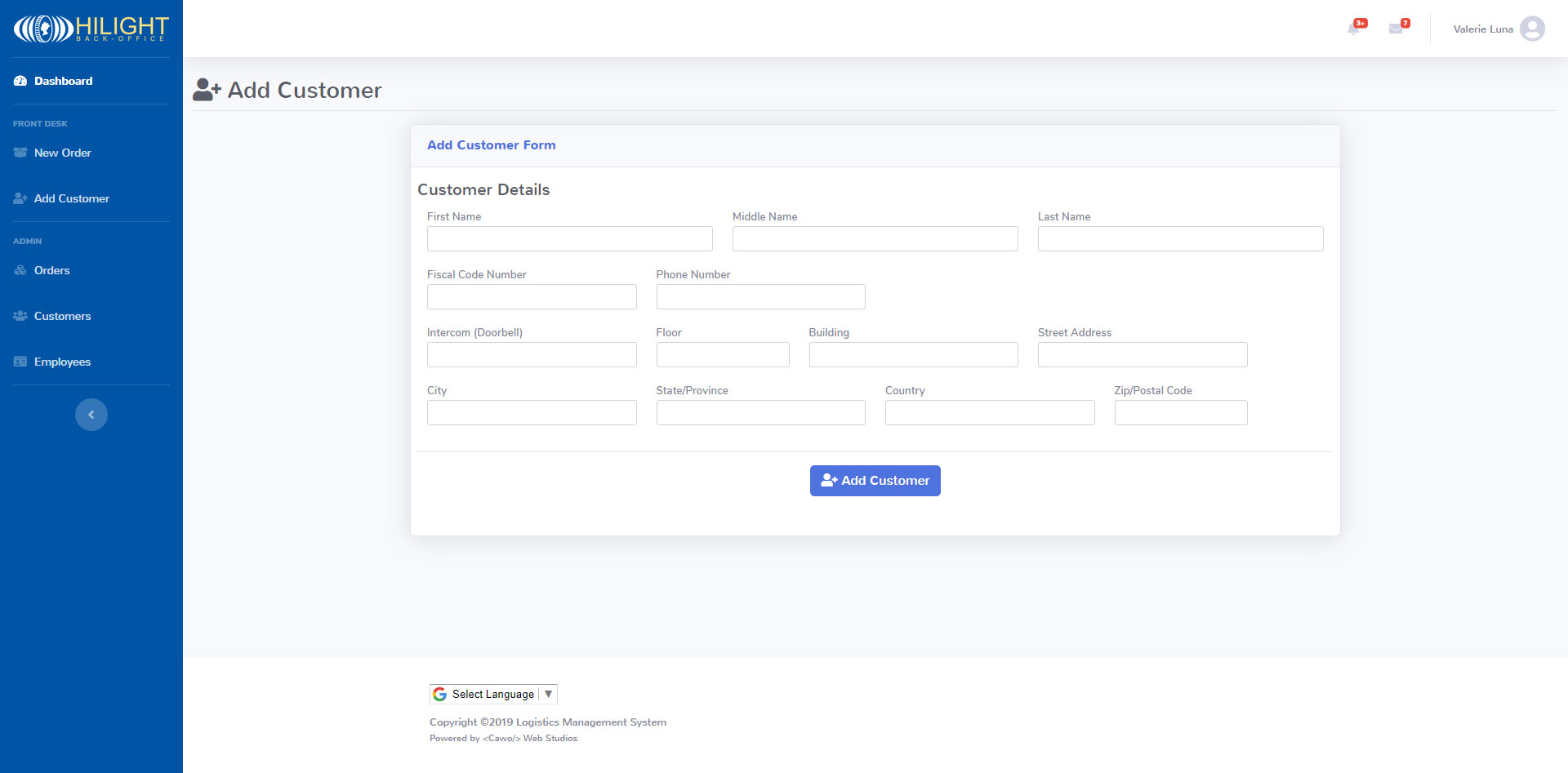Screen dimensions: 1568x773
Task: Collapse the sidebar with the chevron button
Action: tap(91, 415)
